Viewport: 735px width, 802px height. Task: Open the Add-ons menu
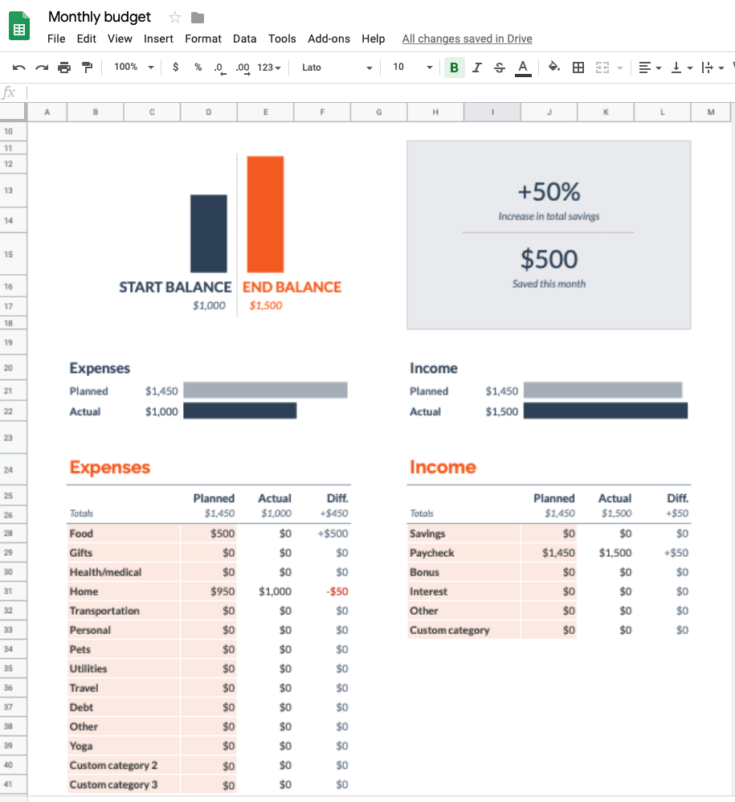(x=329, y=39)
